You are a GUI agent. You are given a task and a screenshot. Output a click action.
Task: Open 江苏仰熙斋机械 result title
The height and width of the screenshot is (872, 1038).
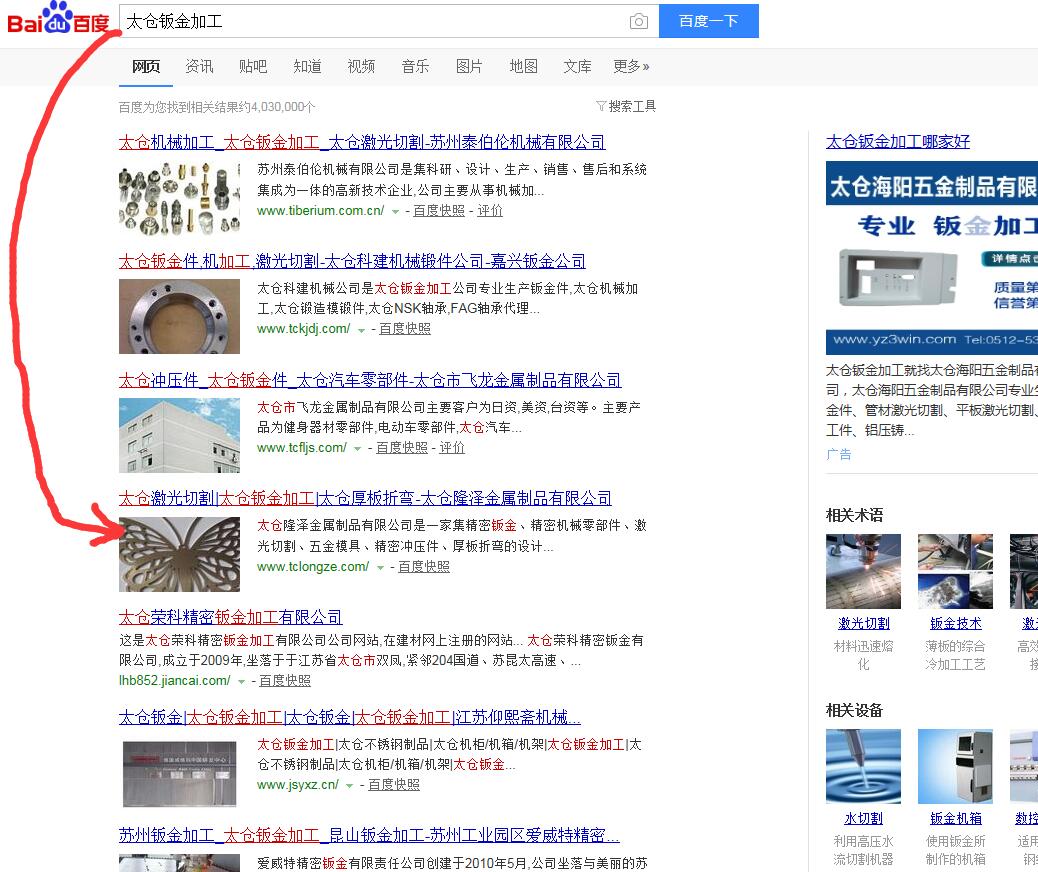coord(350,717)
